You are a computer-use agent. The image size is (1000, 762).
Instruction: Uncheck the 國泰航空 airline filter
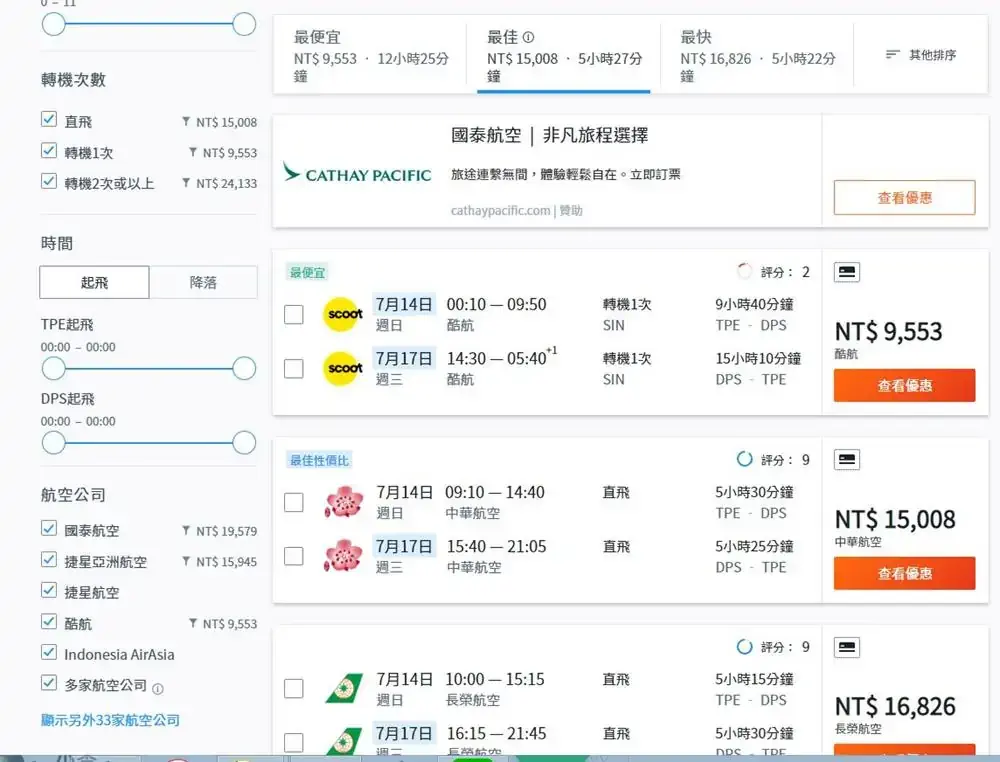(48, 529)
